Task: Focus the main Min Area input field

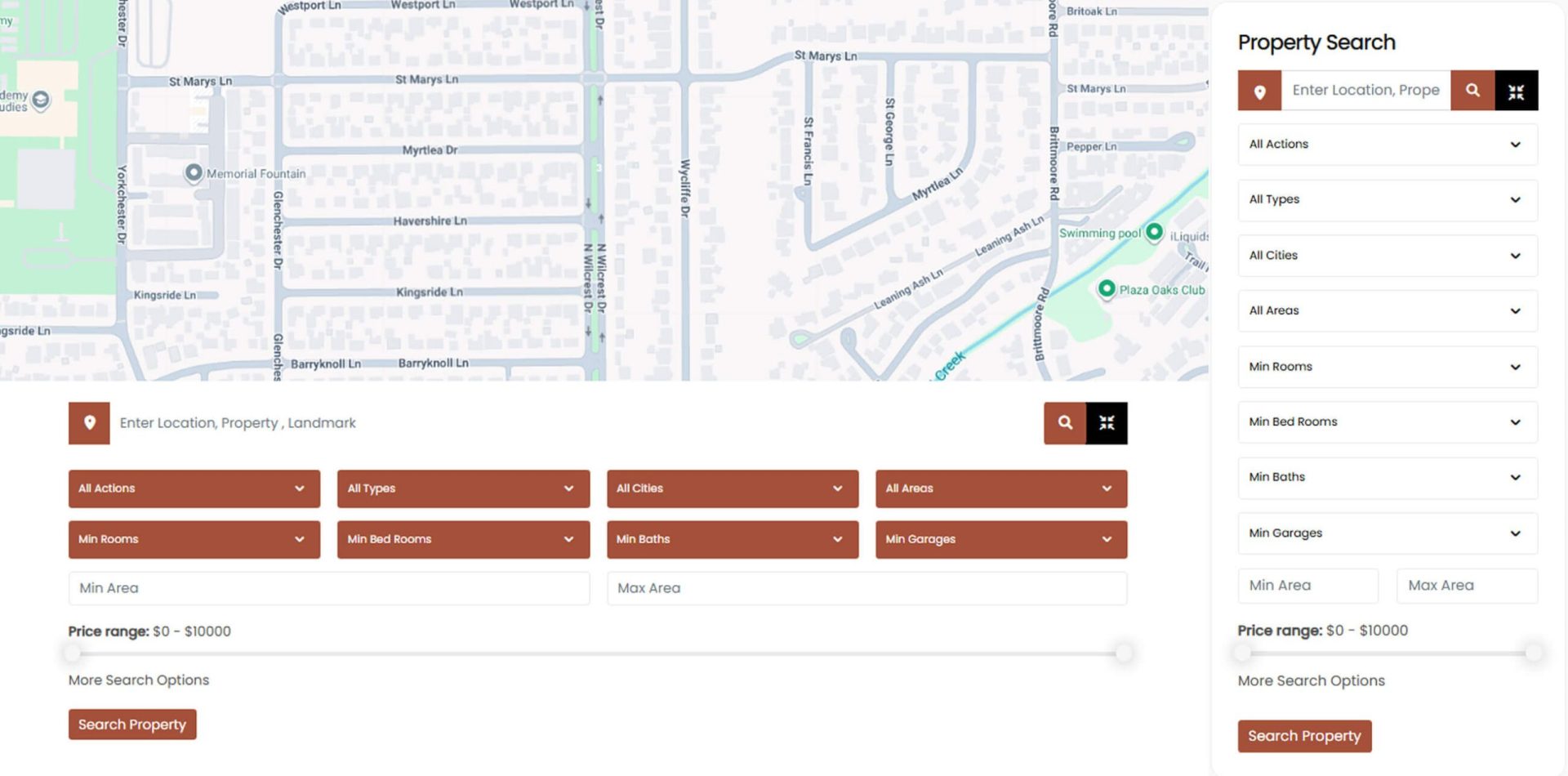Action: pyautogui.click(x=328, y=588)
